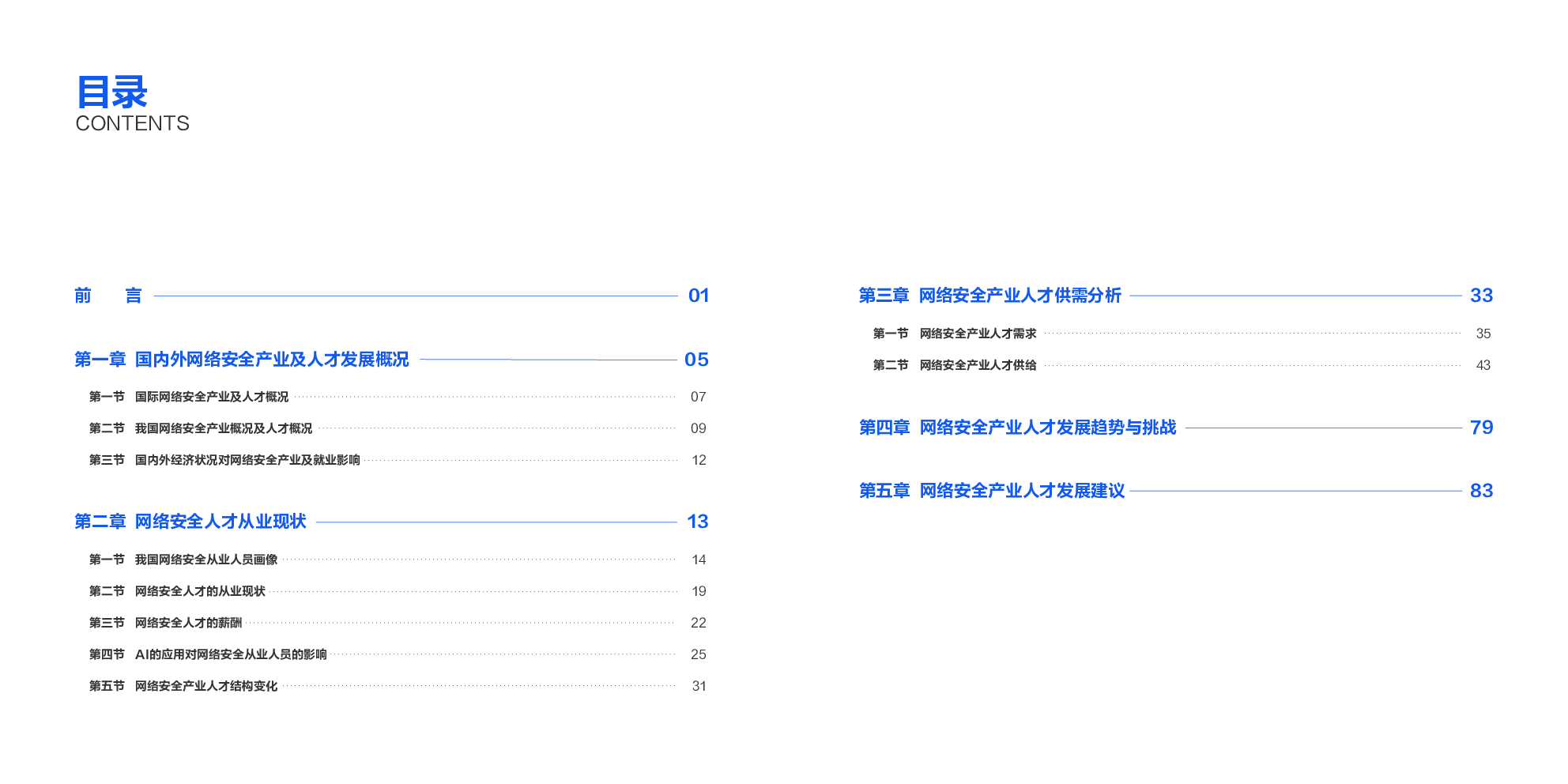The image size is (1568, 784).
Task: Select 第三节 国内外经济状况对网络安全产业及就业影响
Action: [x=224, y=460]
